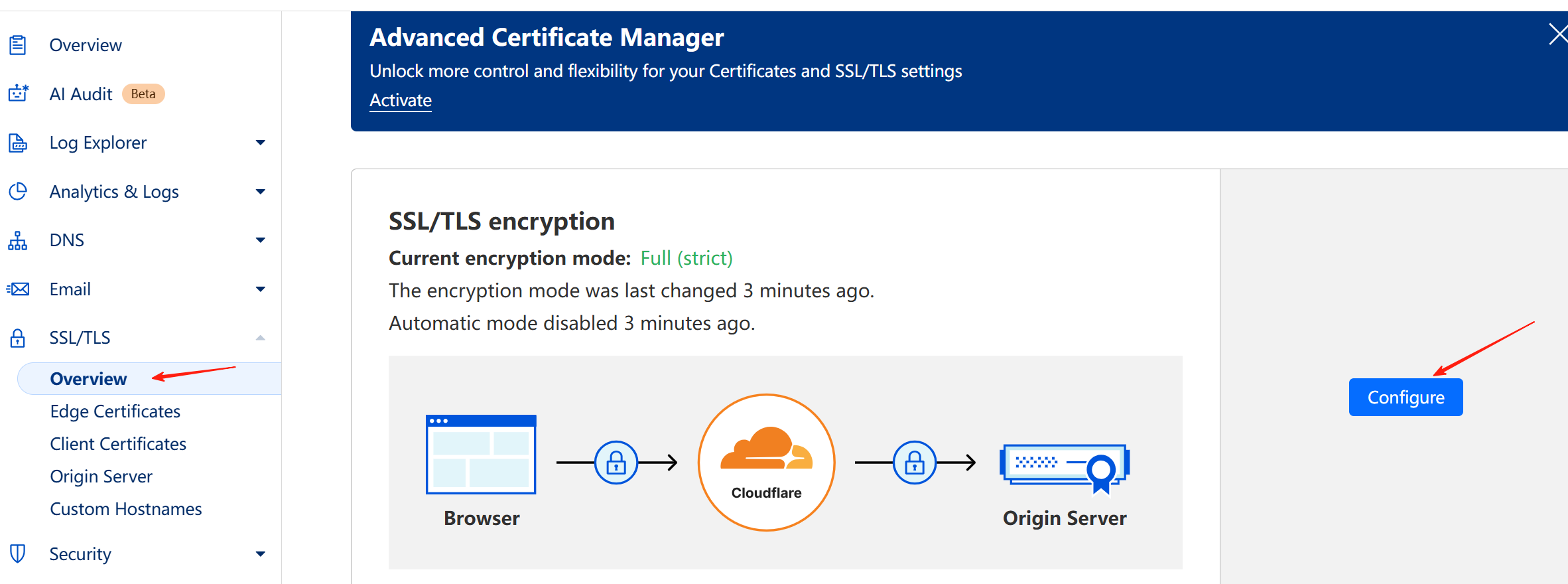Click the DNS network tree icon

pos(18,240)
